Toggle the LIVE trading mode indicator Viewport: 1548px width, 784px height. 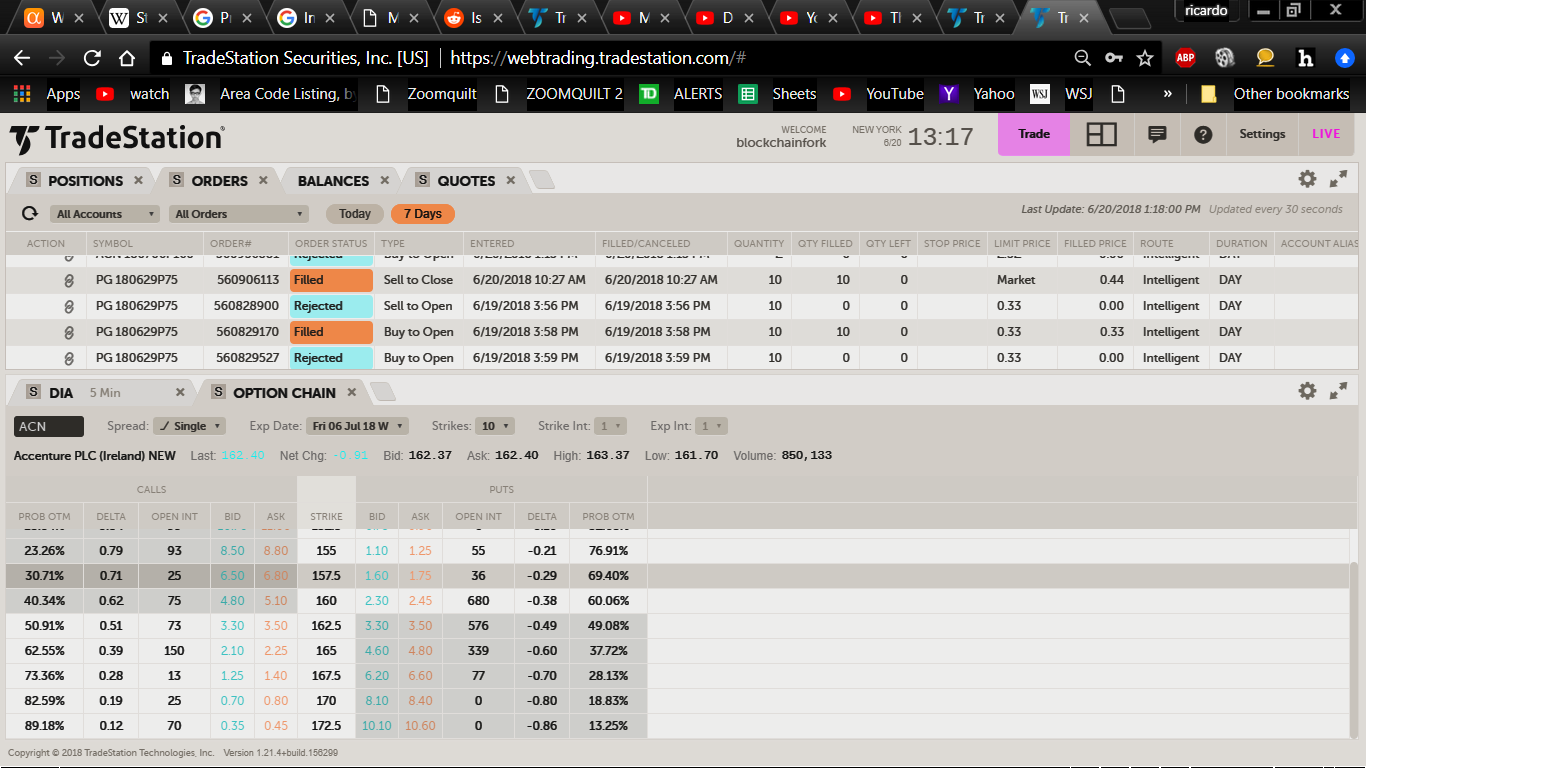1325,134
